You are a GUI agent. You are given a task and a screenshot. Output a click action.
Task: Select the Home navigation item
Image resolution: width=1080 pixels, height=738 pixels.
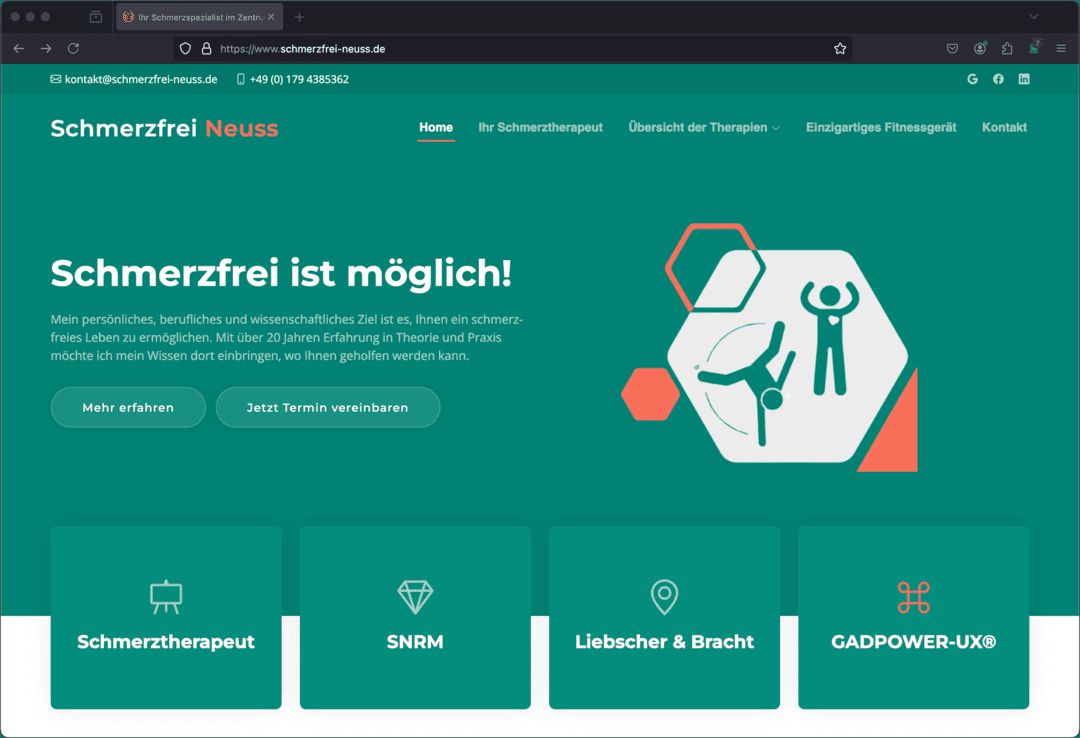[436, 127]
